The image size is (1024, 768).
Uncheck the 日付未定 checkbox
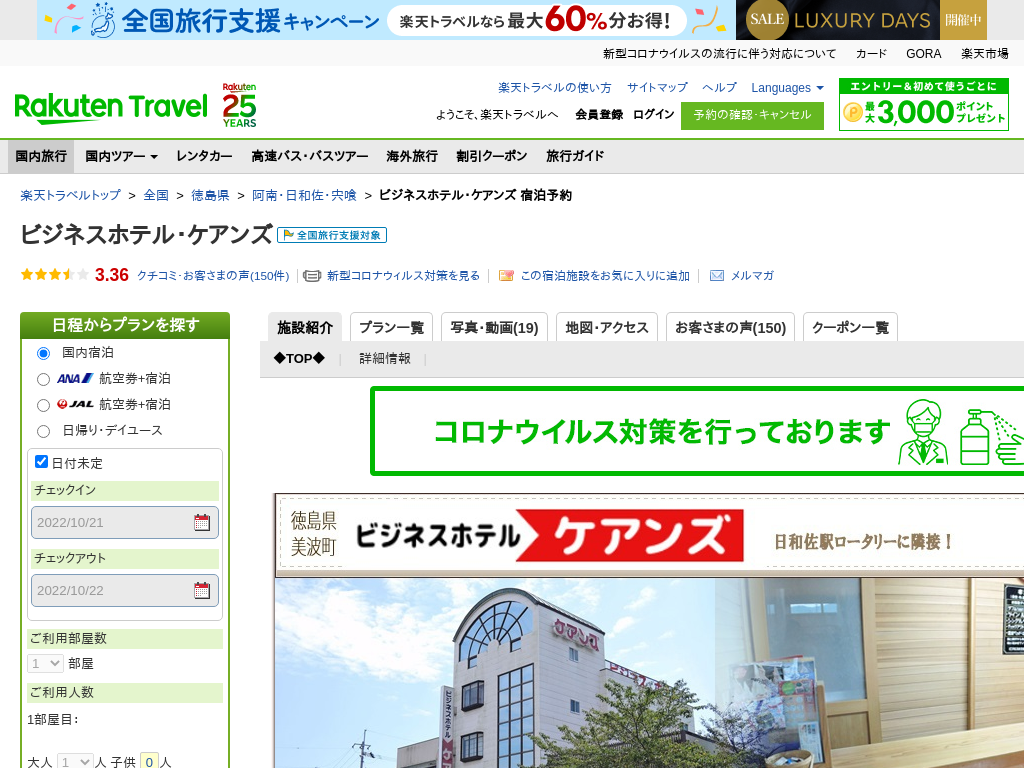pos(41,462)
